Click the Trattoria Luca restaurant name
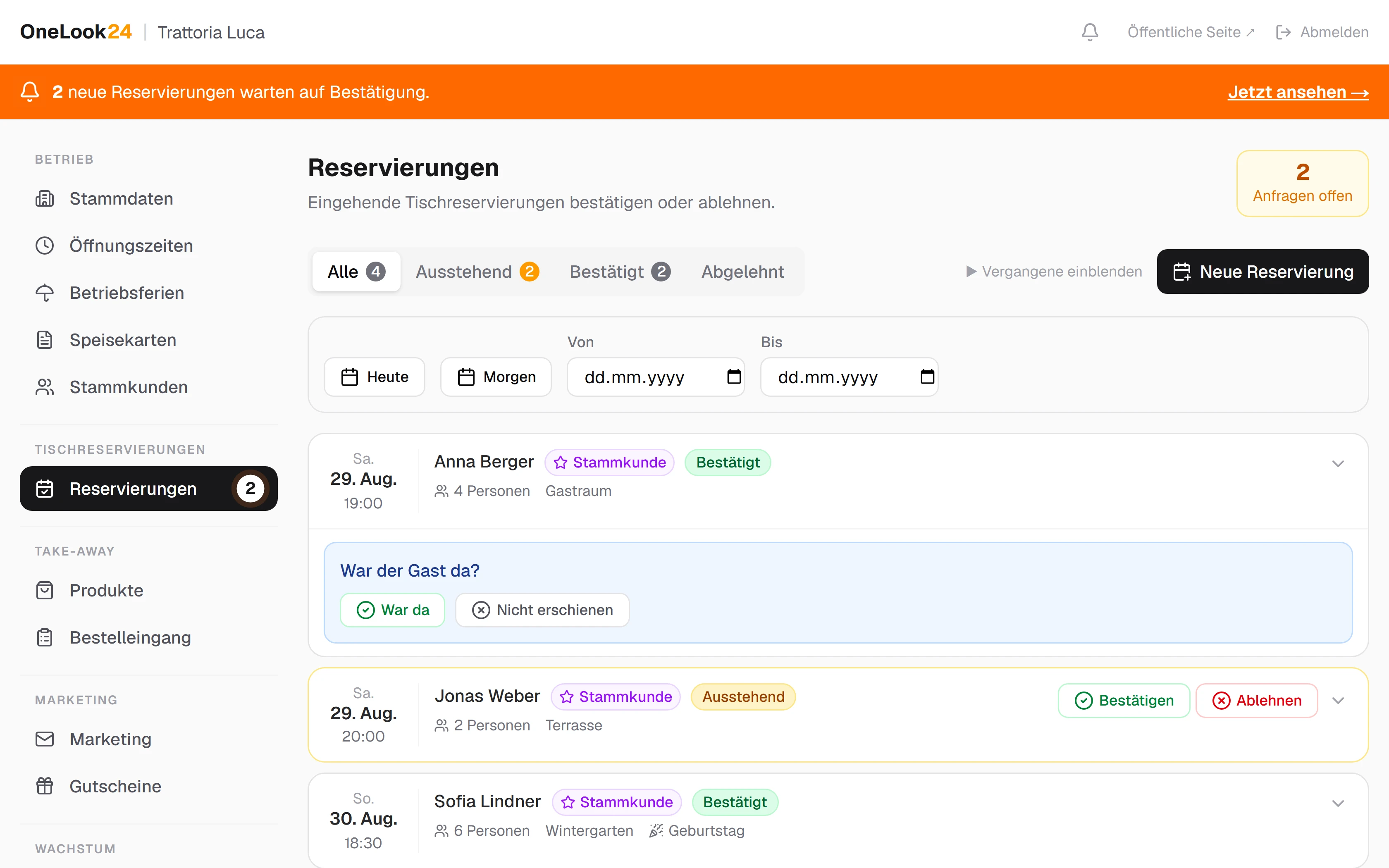This screenshot has width=1389, height=868. tap(211, 32)
